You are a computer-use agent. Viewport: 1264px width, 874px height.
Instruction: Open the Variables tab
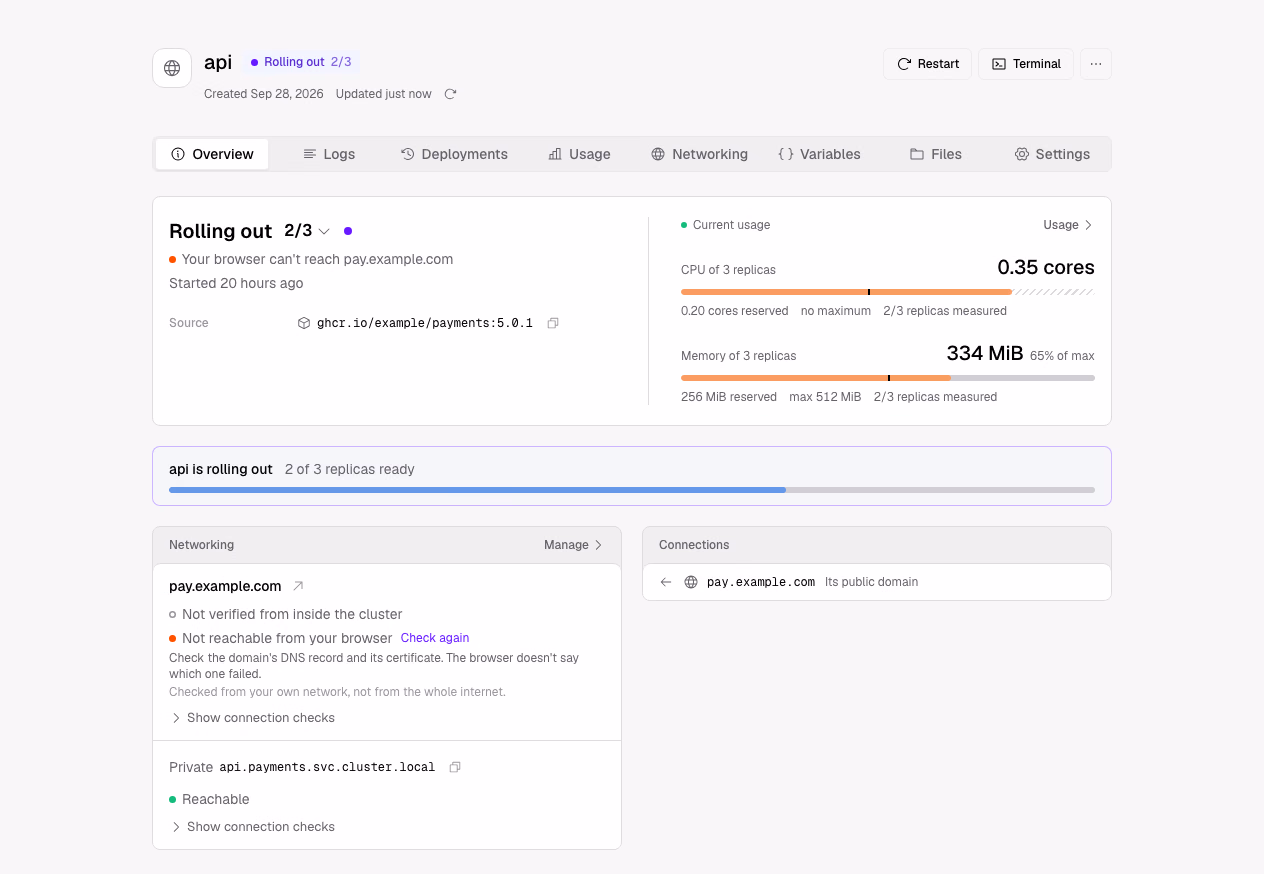tap(819, 154)
